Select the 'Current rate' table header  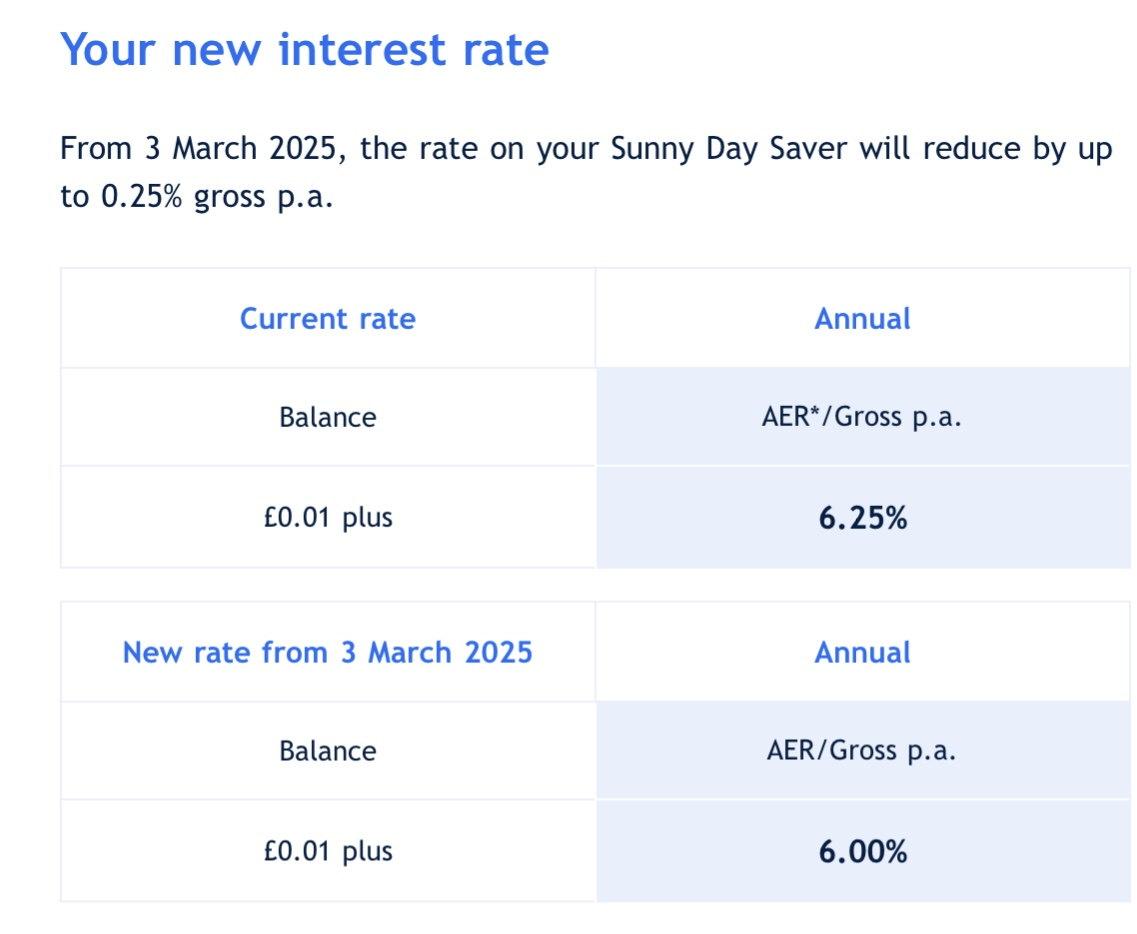point(328,318)
